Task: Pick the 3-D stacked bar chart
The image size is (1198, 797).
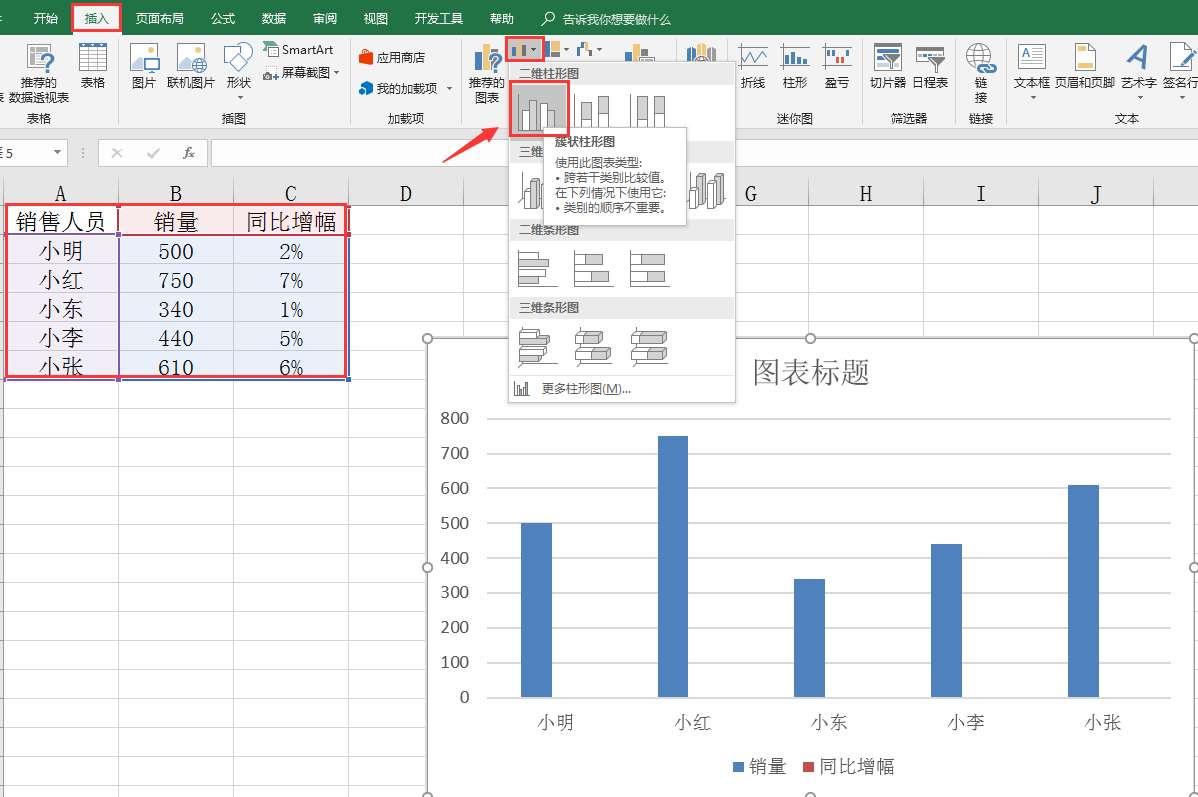Action: pos(594,346)
